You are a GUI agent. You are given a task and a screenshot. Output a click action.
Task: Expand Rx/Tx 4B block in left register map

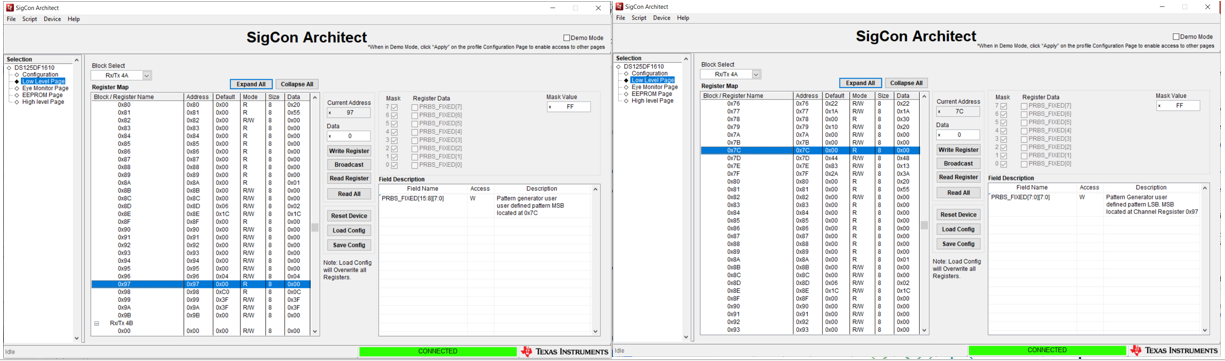[x=97, y=323]
